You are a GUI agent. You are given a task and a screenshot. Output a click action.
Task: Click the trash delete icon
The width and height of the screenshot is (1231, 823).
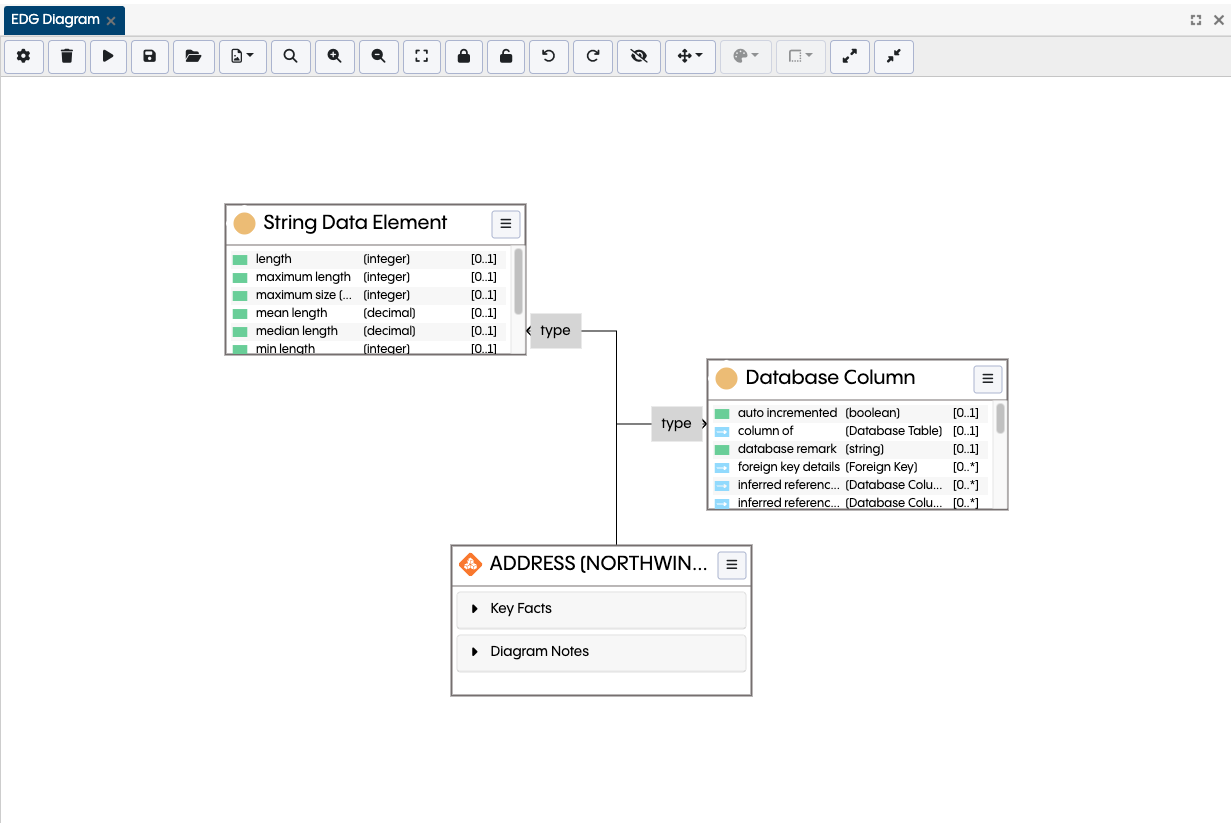coord(67,57)
